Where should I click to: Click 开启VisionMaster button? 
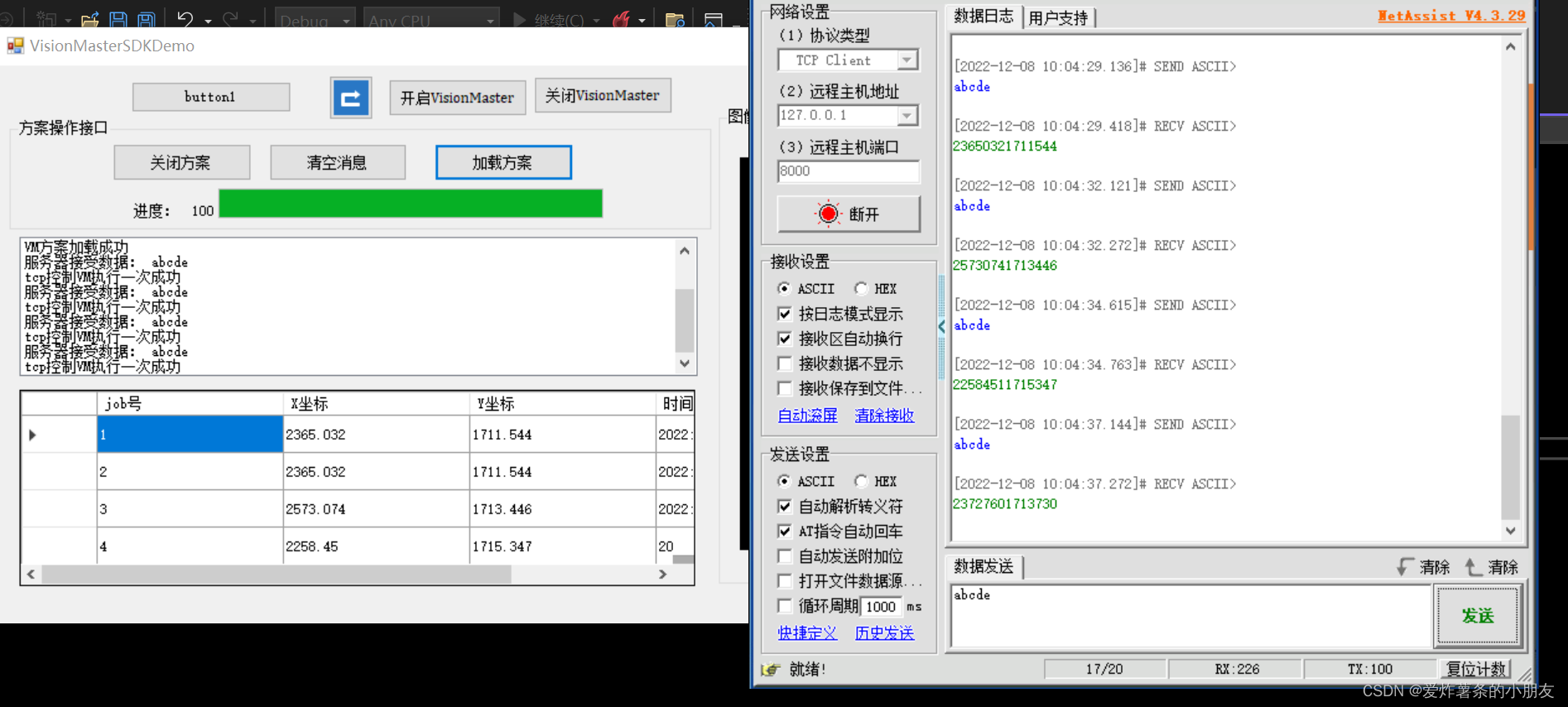point(457,98)
